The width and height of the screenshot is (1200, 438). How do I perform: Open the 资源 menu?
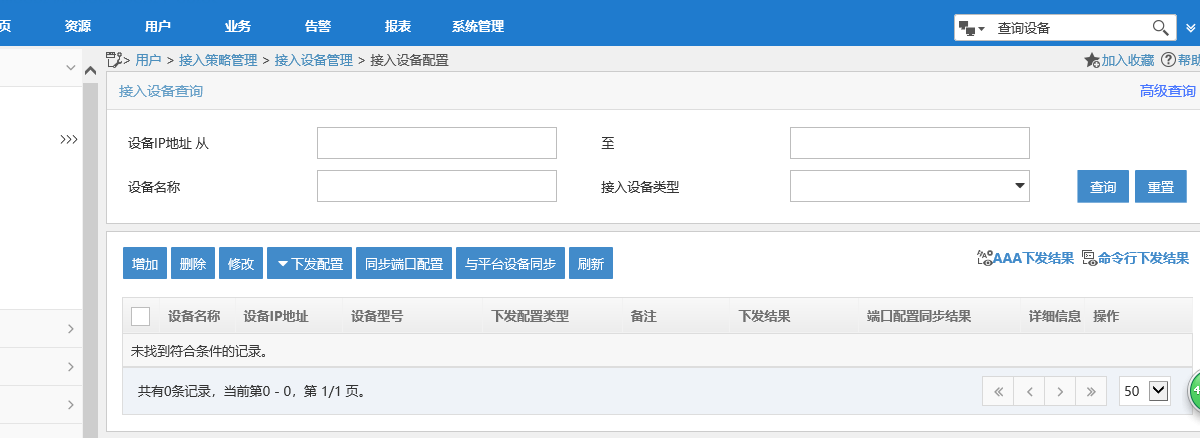(78, 27)
